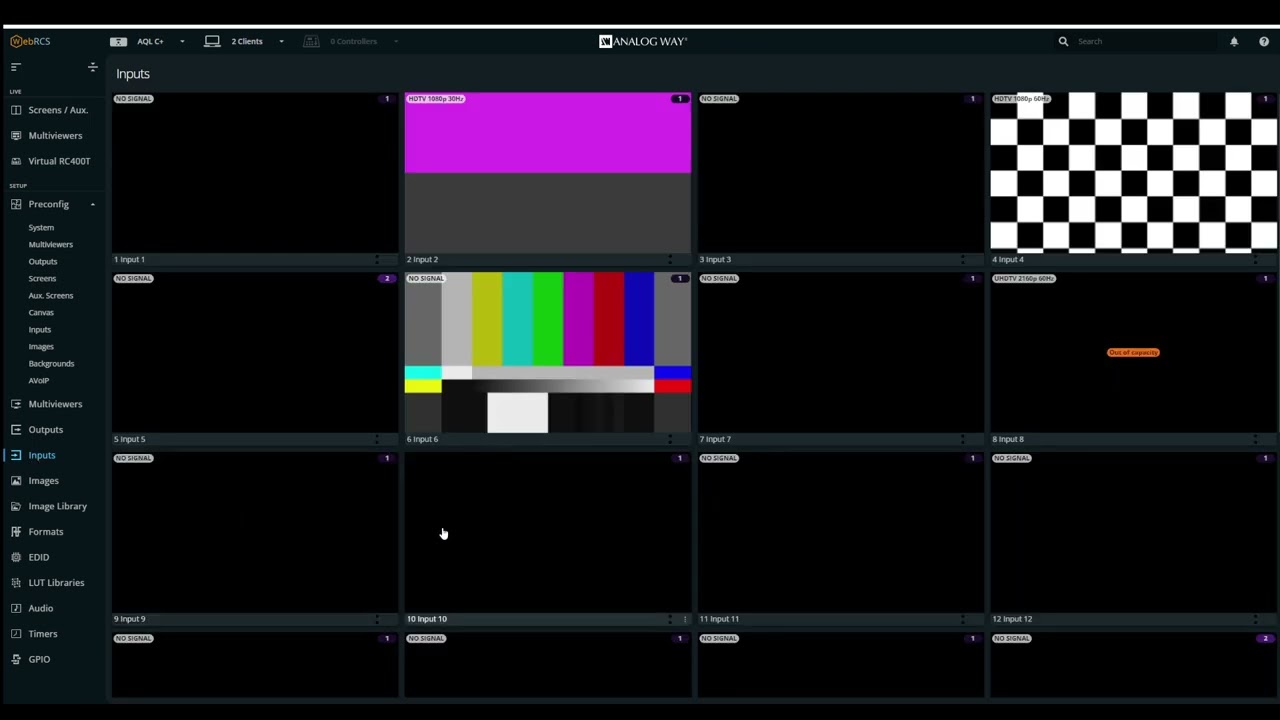This screenshot has width=1280, height=720.
Task: Click the magnifier search icon
Action: click(x=1063, y=41)
